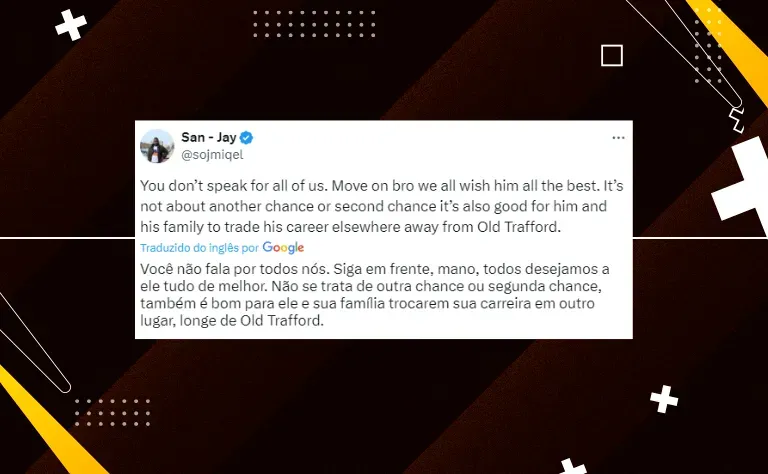The height and width of the screenshot is (474, 768).
Task: Click the partial white plus at the bottom edge
Action: [573, 467]
